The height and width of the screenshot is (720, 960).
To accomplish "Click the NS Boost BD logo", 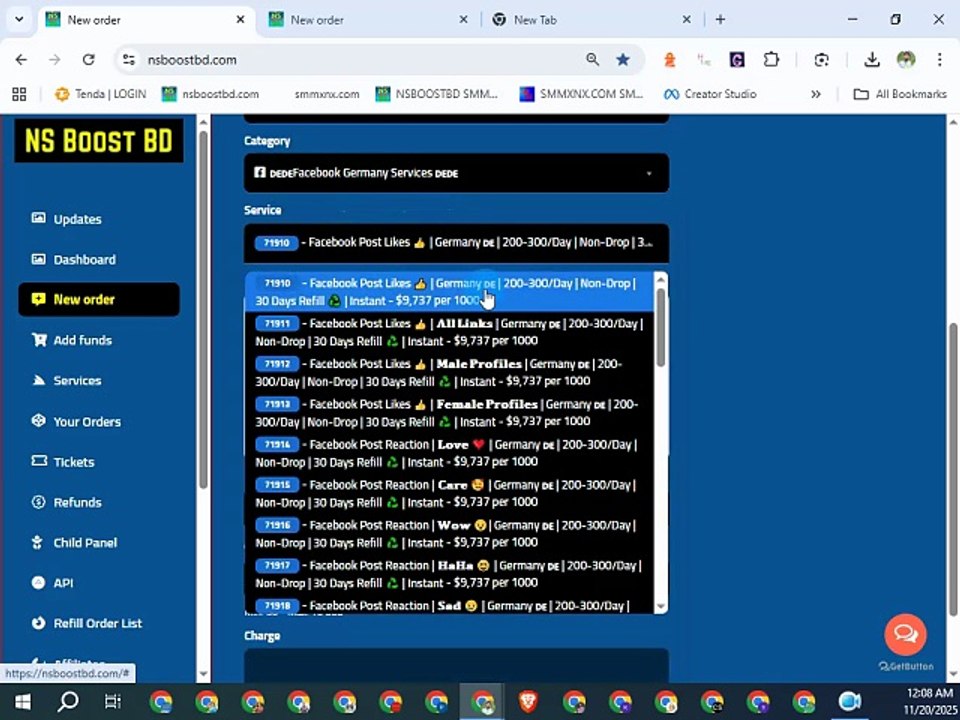I will coord(99,141).
